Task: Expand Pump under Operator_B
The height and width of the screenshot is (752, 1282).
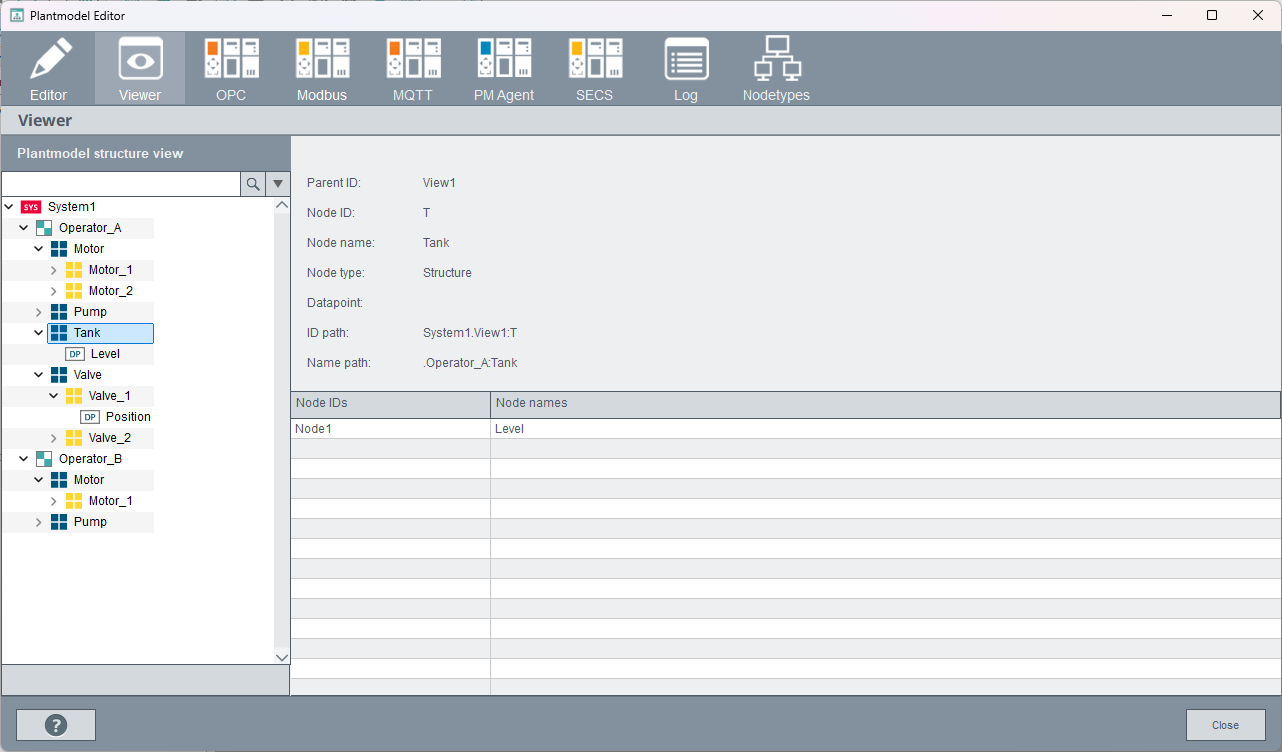Action: click(x=39, y=522)
